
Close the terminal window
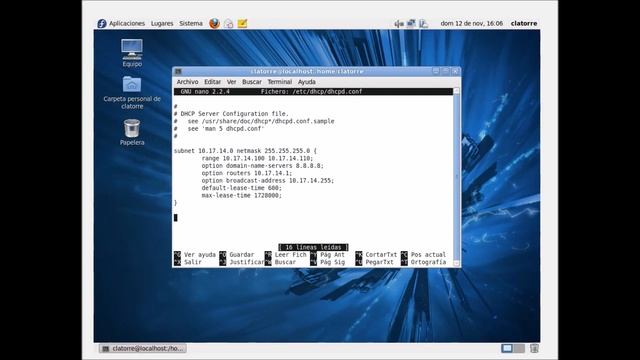click(455, 71)
